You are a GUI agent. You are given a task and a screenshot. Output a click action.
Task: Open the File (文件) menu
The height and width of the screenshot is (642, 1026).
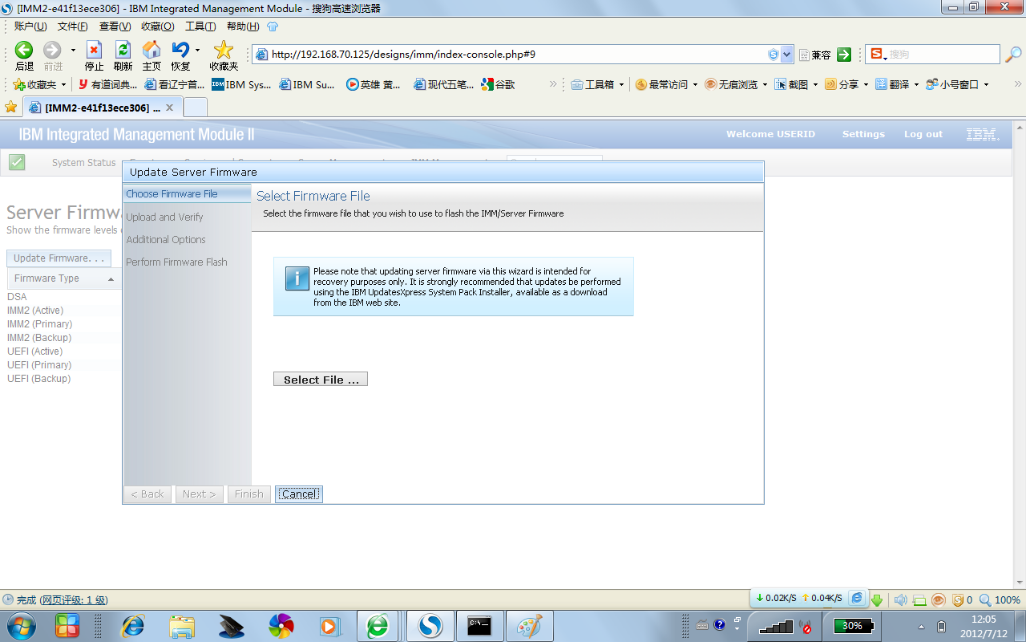[72, 26]
